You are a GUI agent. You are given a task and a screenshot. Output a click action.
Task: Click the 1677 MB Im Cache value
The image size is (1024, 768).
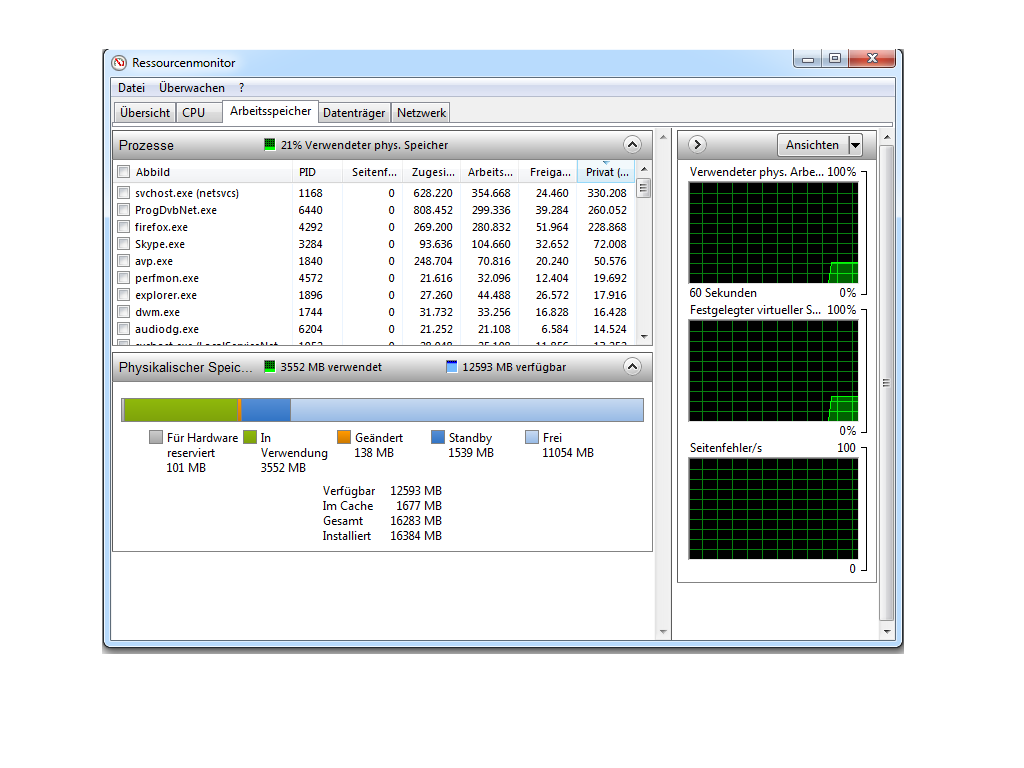[419, 505]
